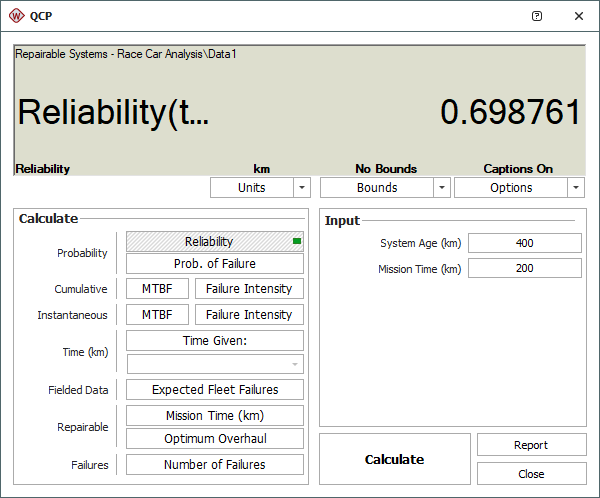
Task: Choose the Cumulative MTBF option
Action: (x=157, y=289)
